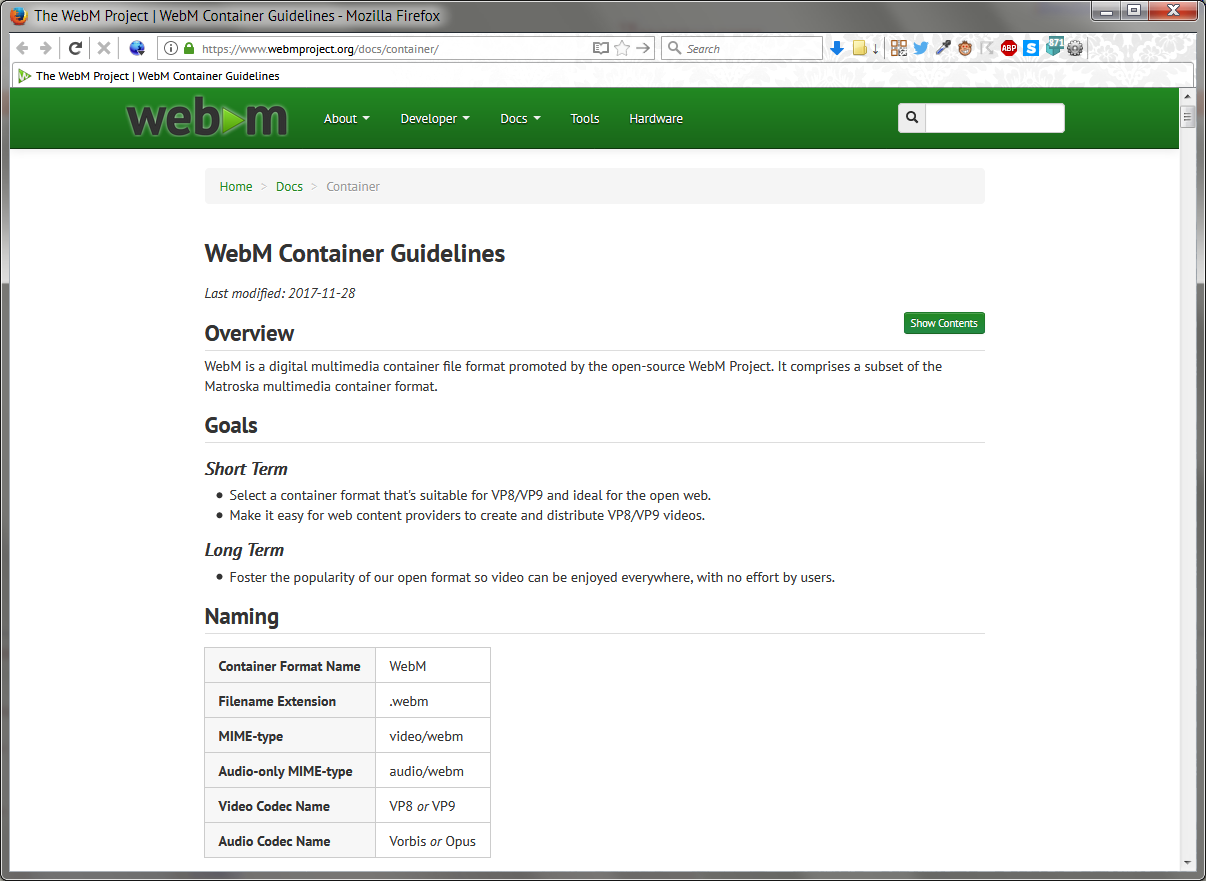The height and width of the screenshot is (881, 1206).
Task: Click the browser Back arrow
Action: point(22,48)
